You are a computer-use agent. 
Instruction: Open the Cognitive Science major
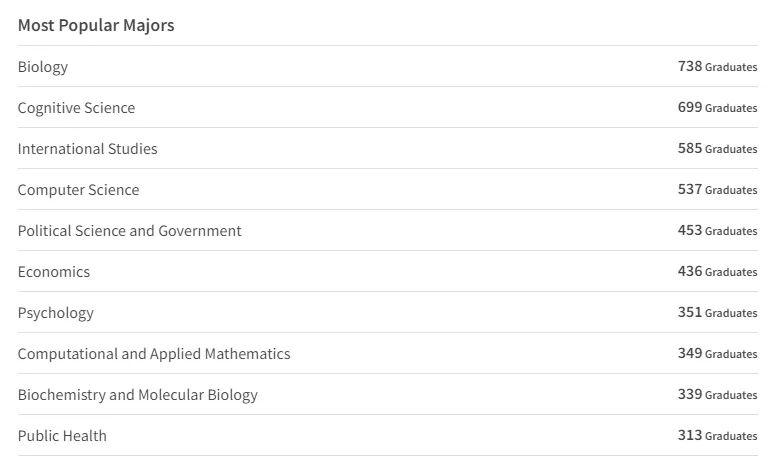tap(76, 108)
